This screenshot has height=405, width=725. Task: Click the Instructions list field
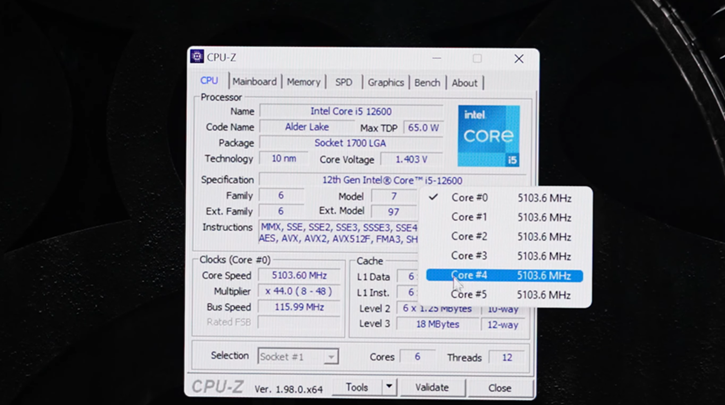338,233
